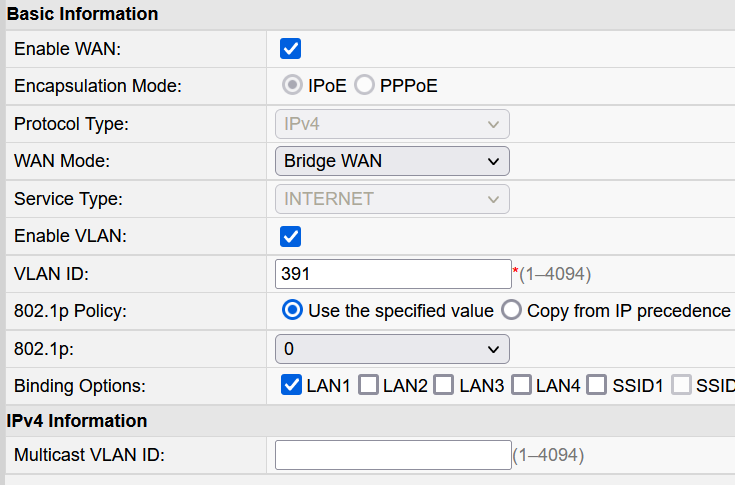Viewport: 735px width, 485px height.
Task: Tick the LAN4 binding checkbox
Action: 521,385
